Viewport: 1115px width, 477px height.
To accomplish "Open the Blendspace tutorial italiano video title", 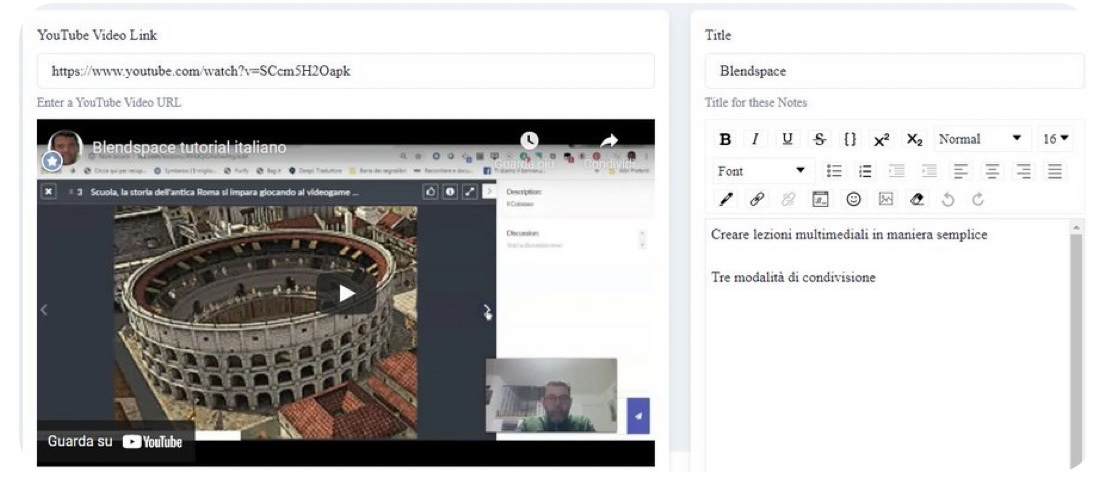I will (190, 148).
